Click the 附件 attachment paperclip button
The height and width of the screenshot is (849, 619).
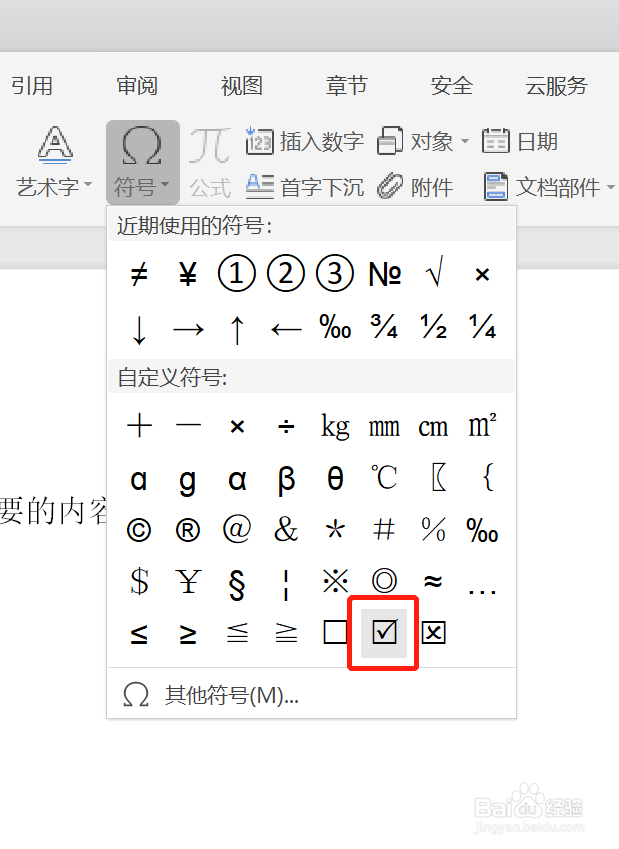415,187
